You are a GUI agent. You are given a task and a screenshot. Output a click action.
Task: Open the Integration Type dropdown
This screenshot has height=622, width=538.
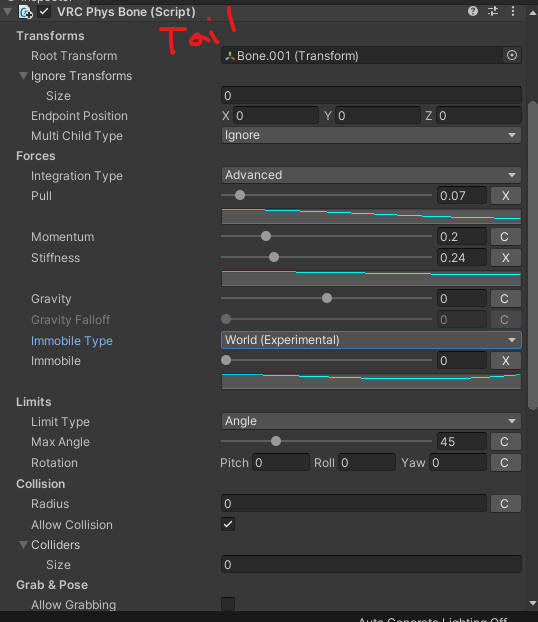[371, 175]
